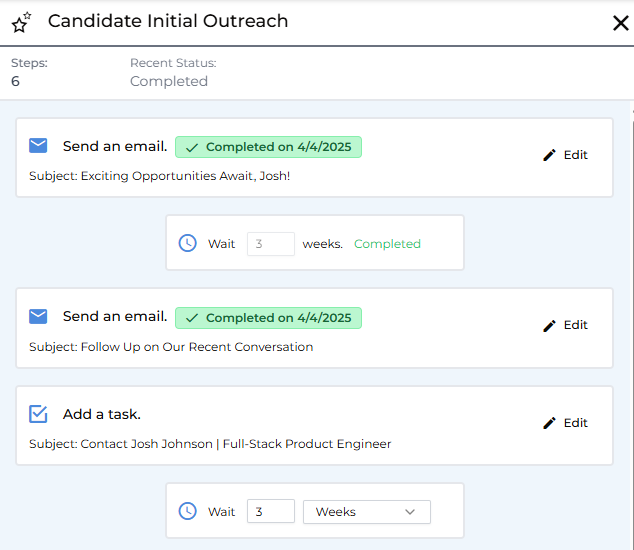Click the Completed on 4/4/2025 badge on the first email
Viewport: 634px width, 550px height.
click(x=268, y=147)
